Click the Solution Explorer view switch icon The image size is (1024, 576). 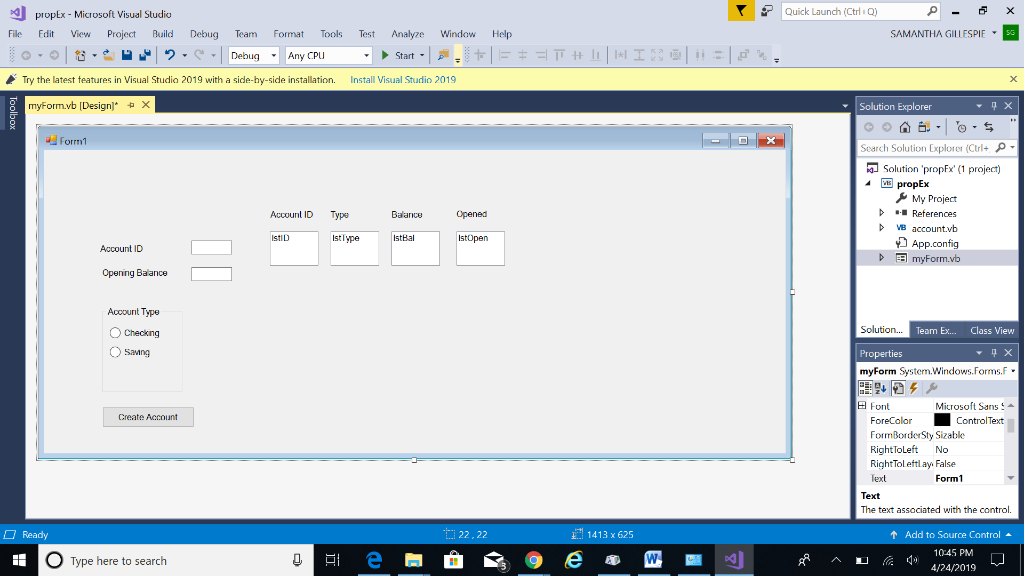(x=923, y=127)
